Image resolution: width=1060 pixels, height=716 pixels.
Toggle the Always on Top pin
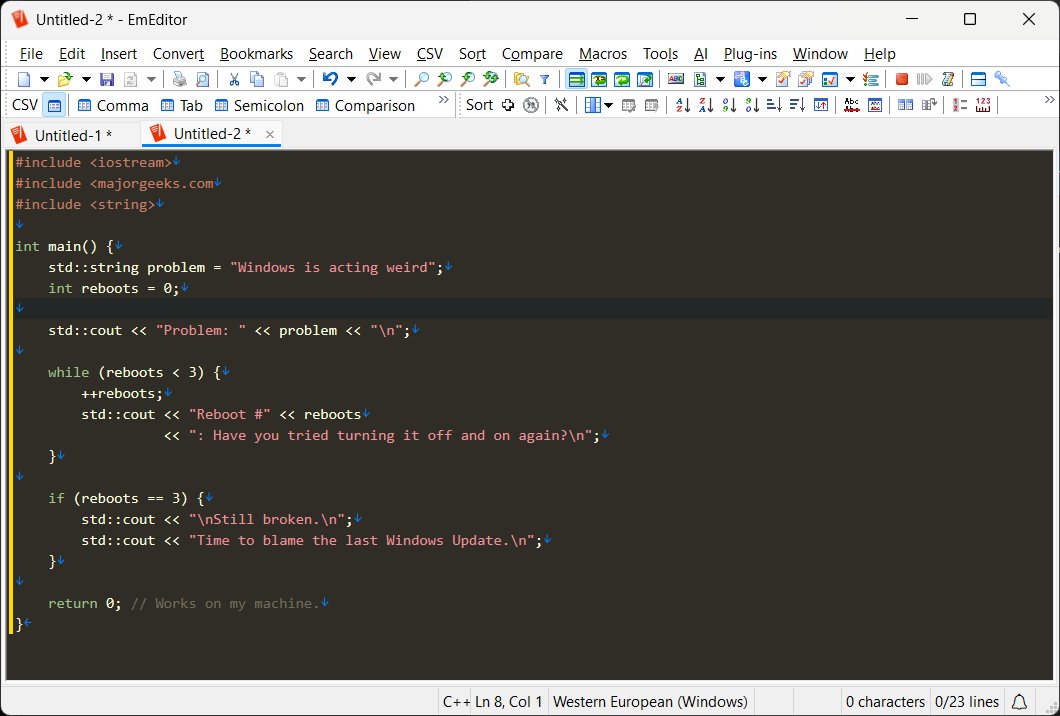[1002, 79]
